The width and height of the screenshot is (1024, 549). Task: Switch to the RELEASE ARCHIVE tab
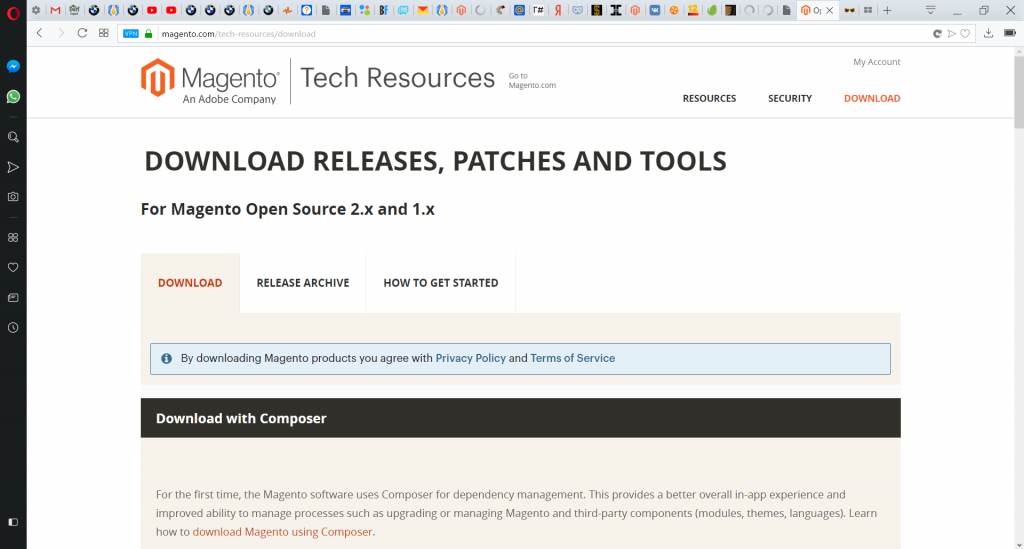click(x=303, y=283)
